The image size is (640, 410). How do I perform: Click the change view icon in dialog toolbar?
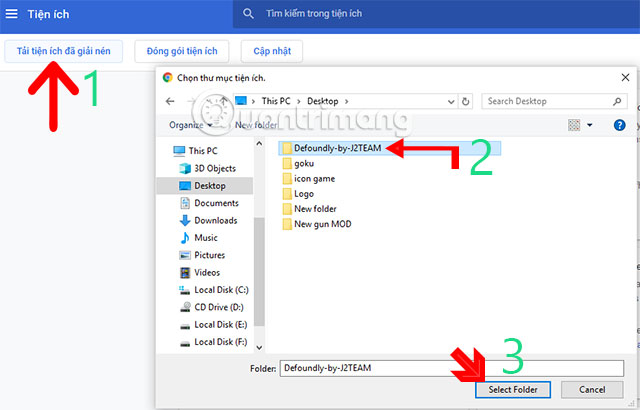tap(574, 125)
